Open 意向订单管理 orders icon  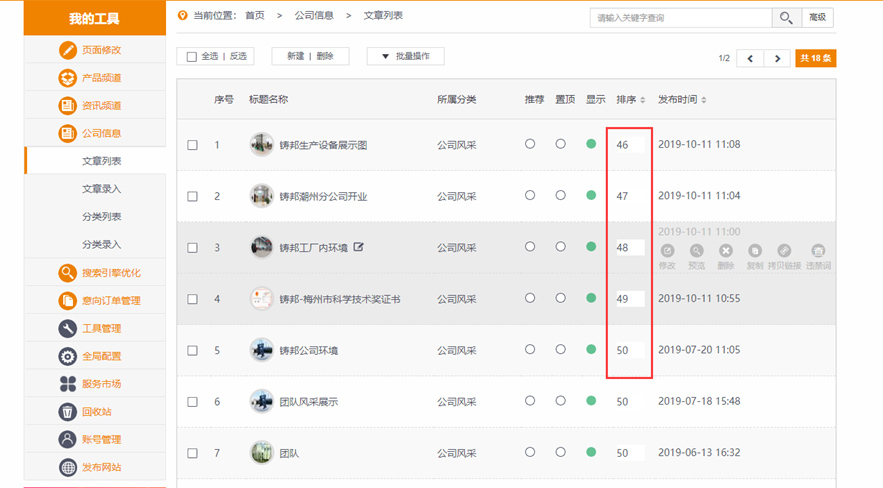pyautogui.click(x=68, y=301)
